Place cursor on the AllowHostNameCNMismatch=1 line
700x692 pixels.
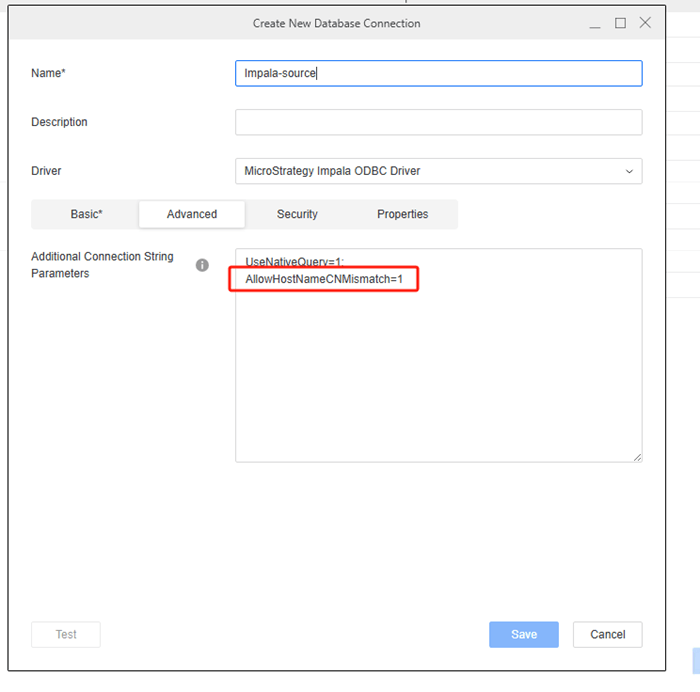(x=324, y=279)
